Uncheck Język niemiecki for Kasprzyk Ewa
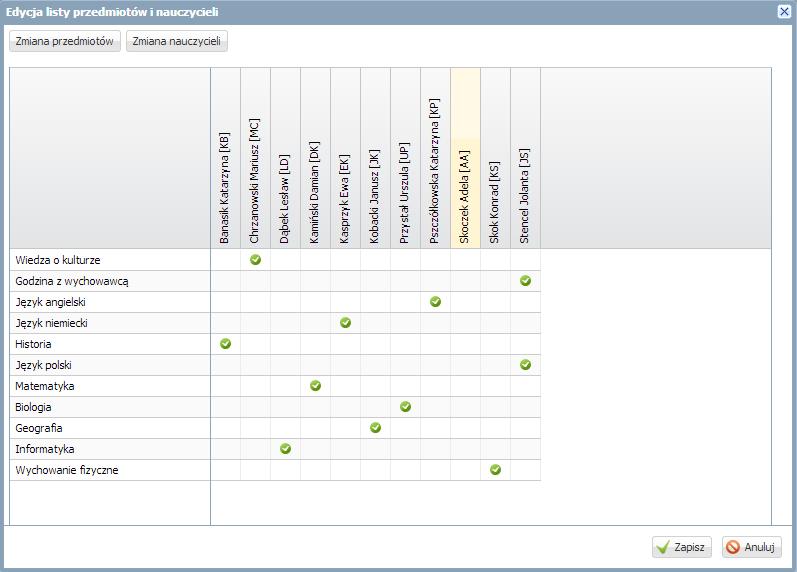The height and width of the screenshot is (572, 797). 346,323
